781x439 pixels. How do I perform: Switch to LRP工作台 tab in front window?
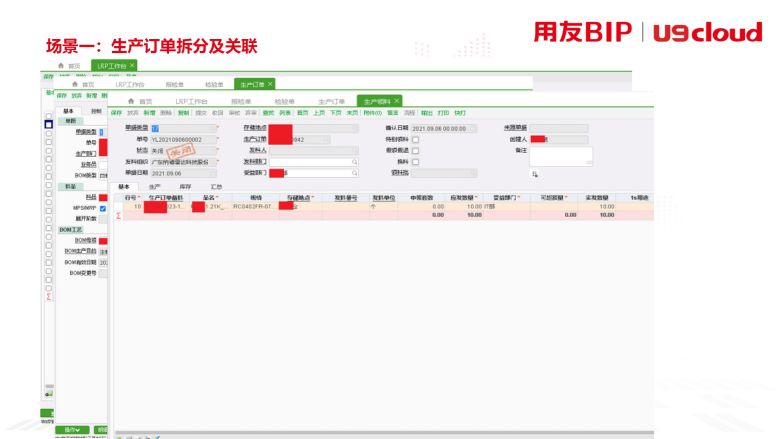pyautogui.click(x=191, y=102)
